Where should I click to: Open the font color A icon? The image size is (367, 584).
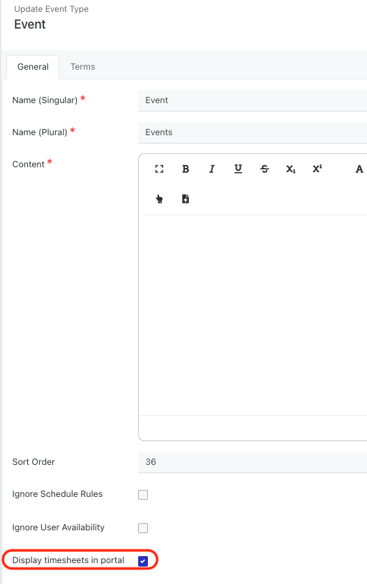click(x=359, y=169)
